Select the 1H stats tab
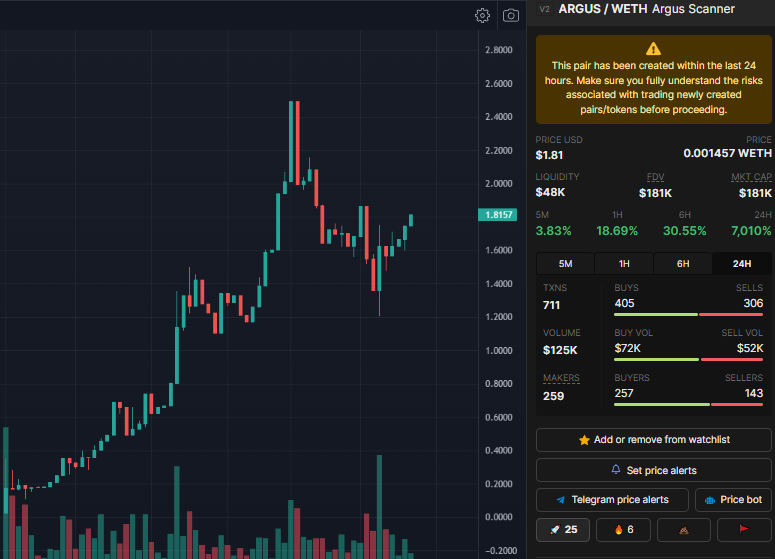775x559 pixels. [x=624, y=264]
